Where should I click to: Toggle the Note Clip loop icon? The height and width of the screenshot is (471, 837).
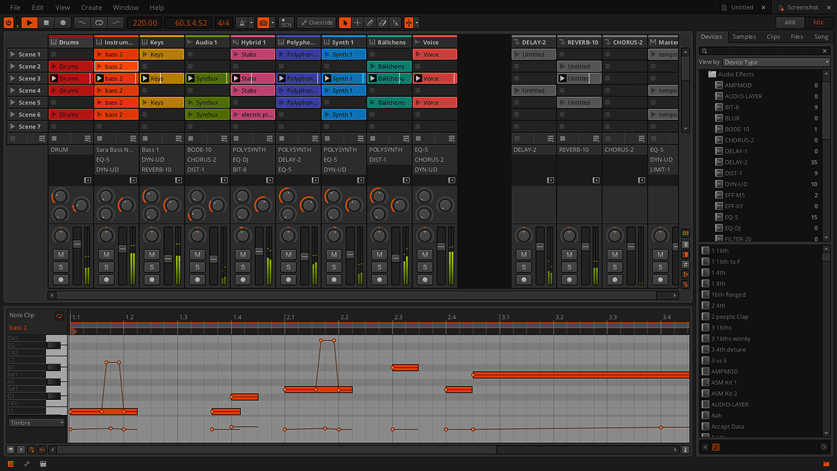[59, 316]
